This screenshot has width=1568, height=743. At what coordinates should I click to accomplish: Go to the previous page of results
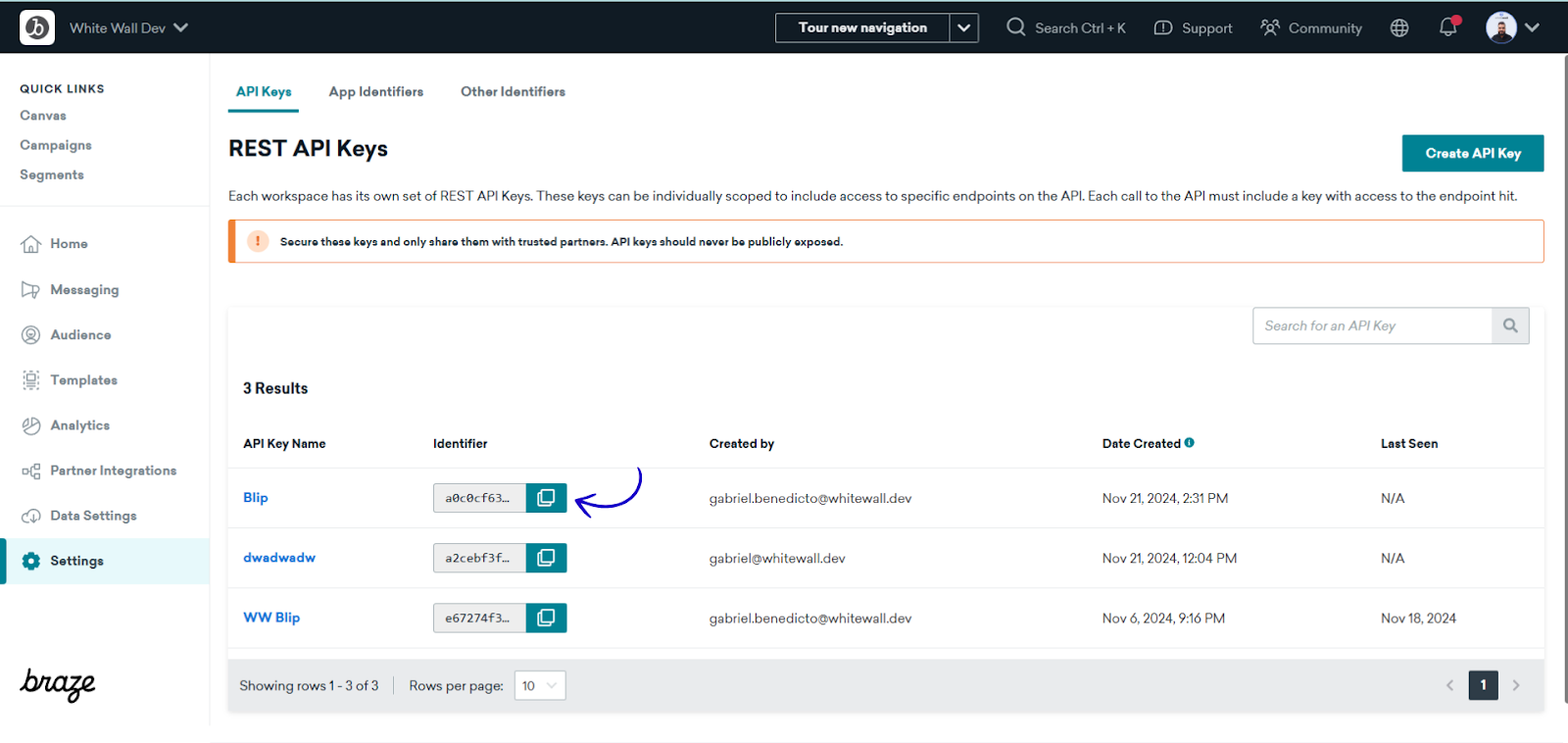1449,685
